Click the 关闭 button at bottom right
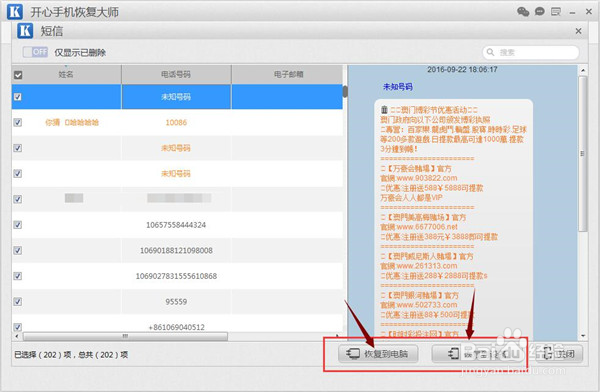 [x=560, y=354]
